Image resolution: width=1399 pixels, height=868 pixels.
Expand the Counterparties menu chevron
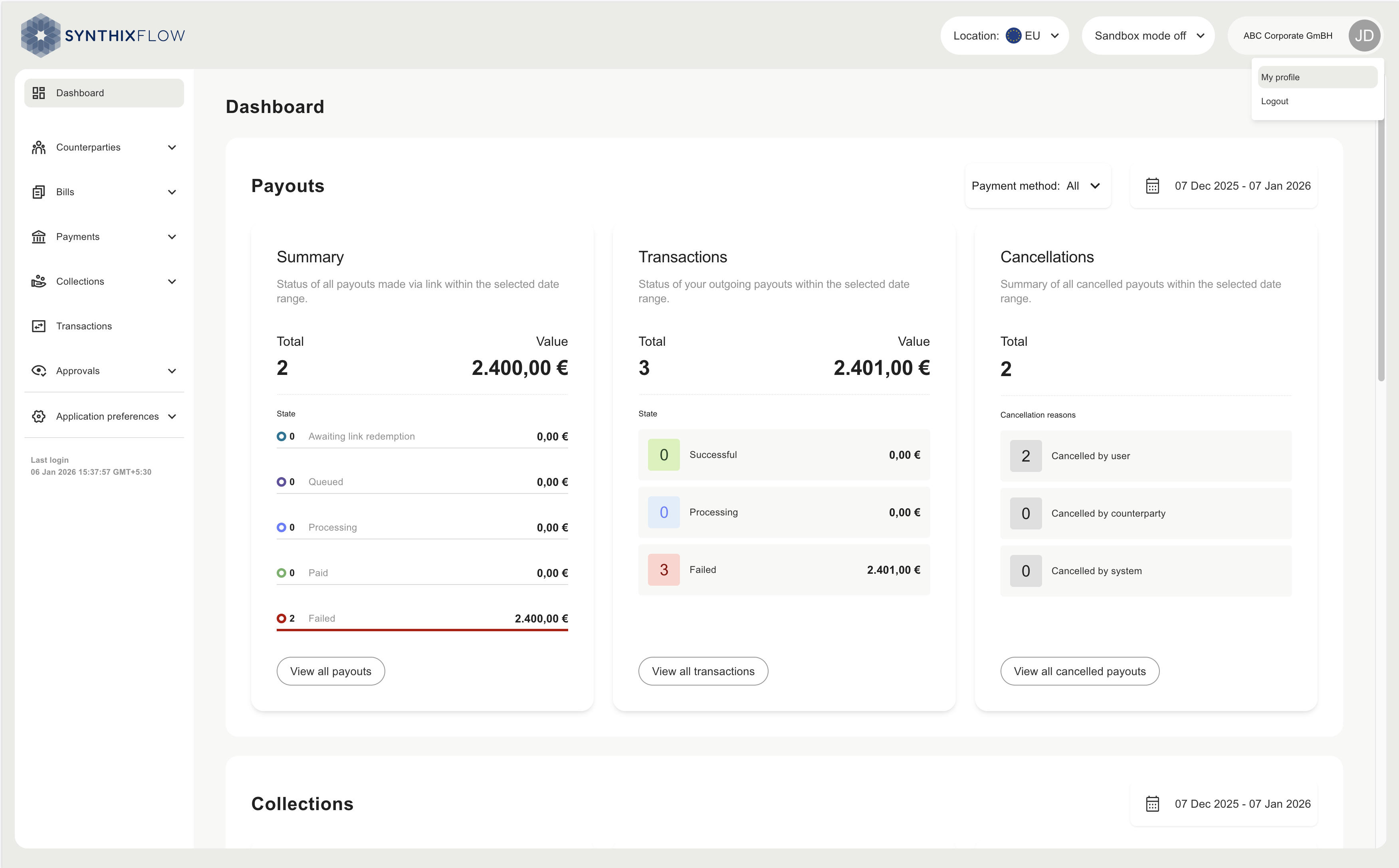(172, 148)
